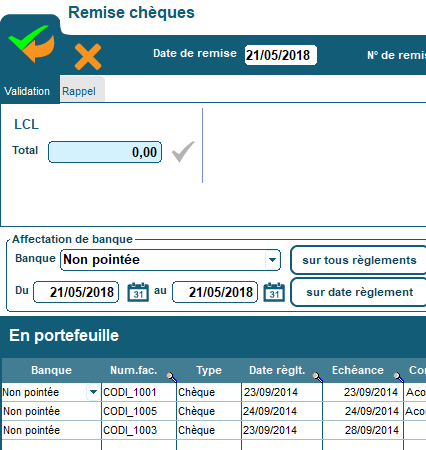Click 'sur tous règlements' button
The image size is (426, 450).
coord(359,260)
